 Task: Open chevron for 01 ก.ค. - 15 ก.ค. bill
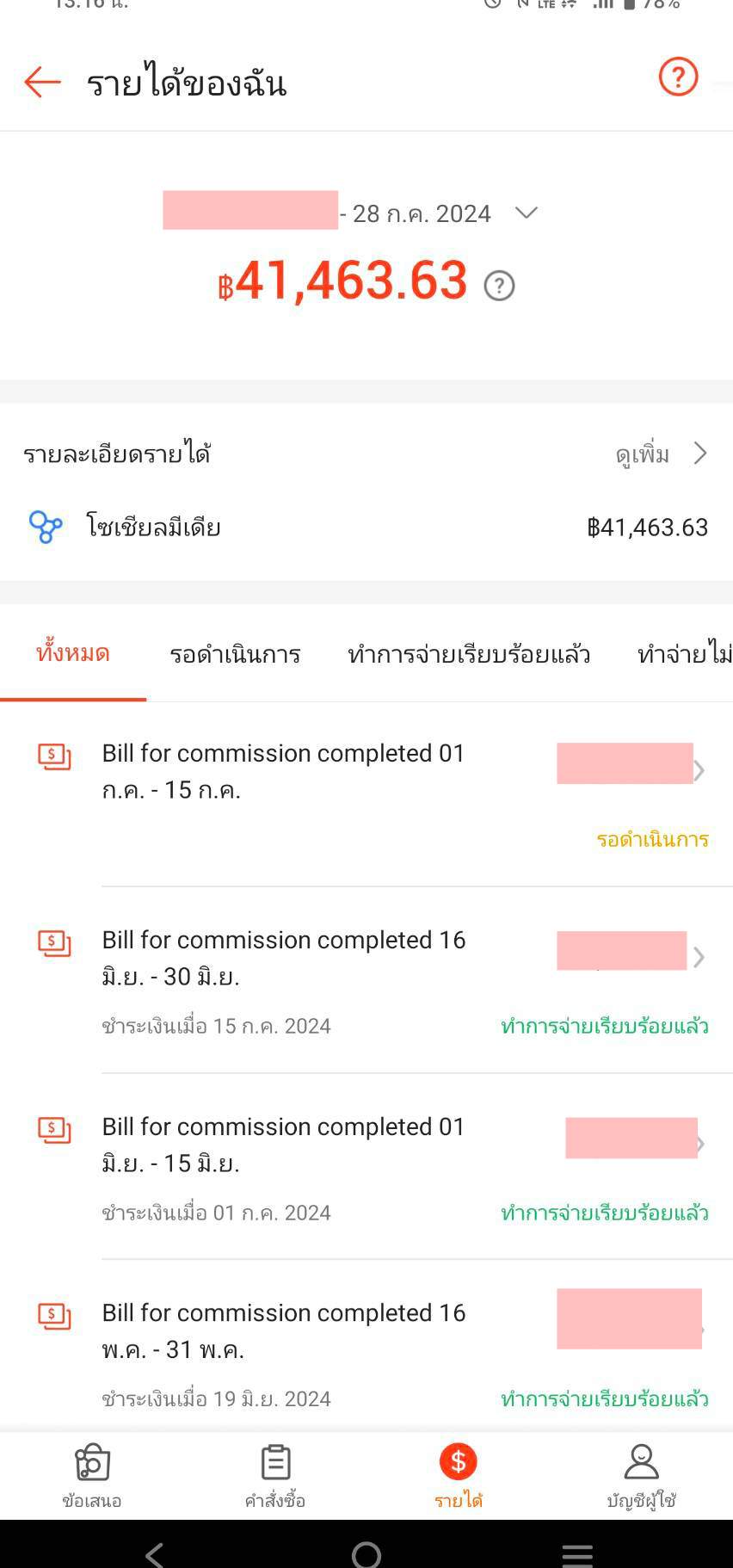[699, 770]
